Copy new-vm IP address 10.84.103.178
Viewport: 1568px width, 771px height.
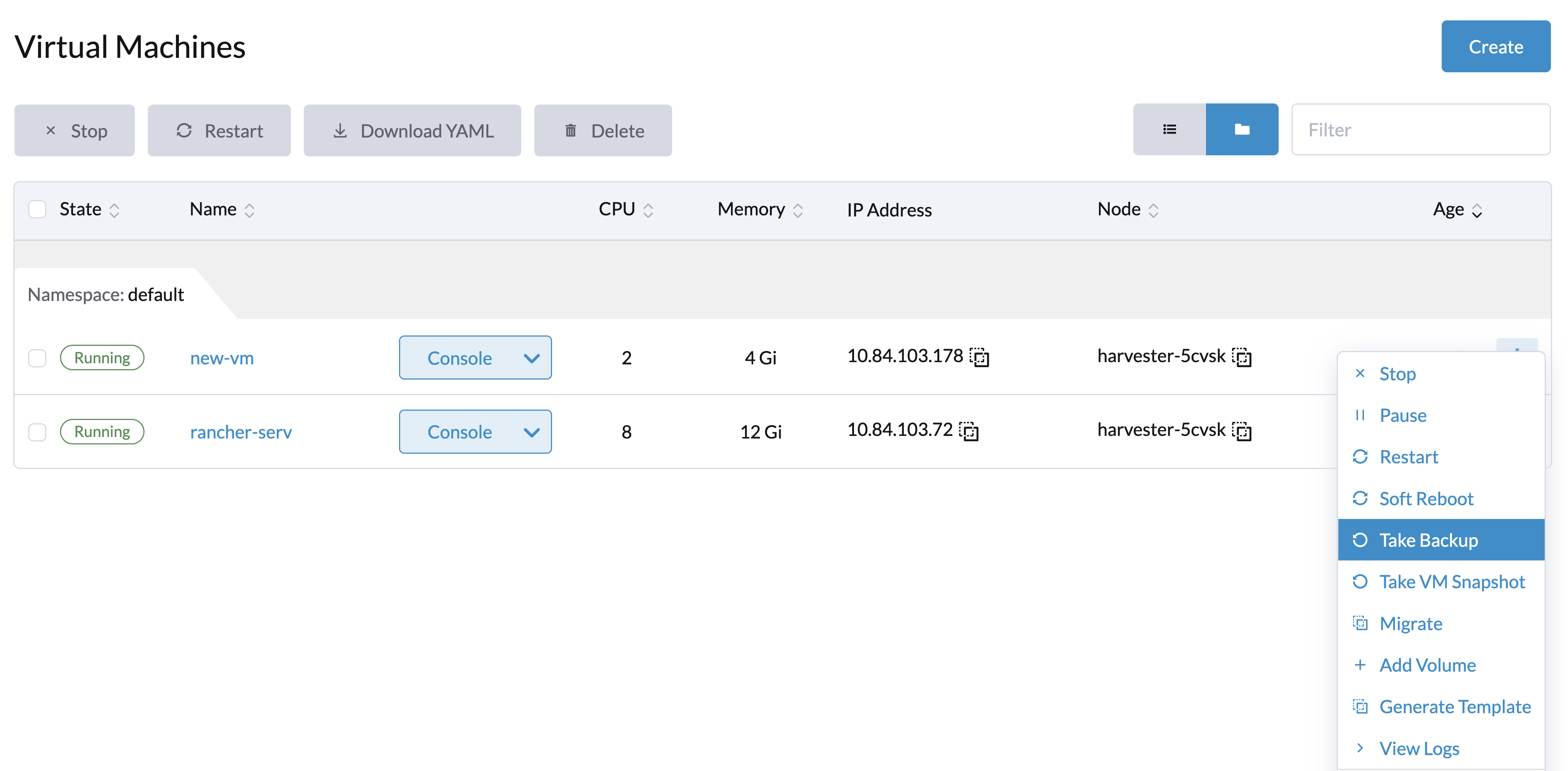pos(979,357)
